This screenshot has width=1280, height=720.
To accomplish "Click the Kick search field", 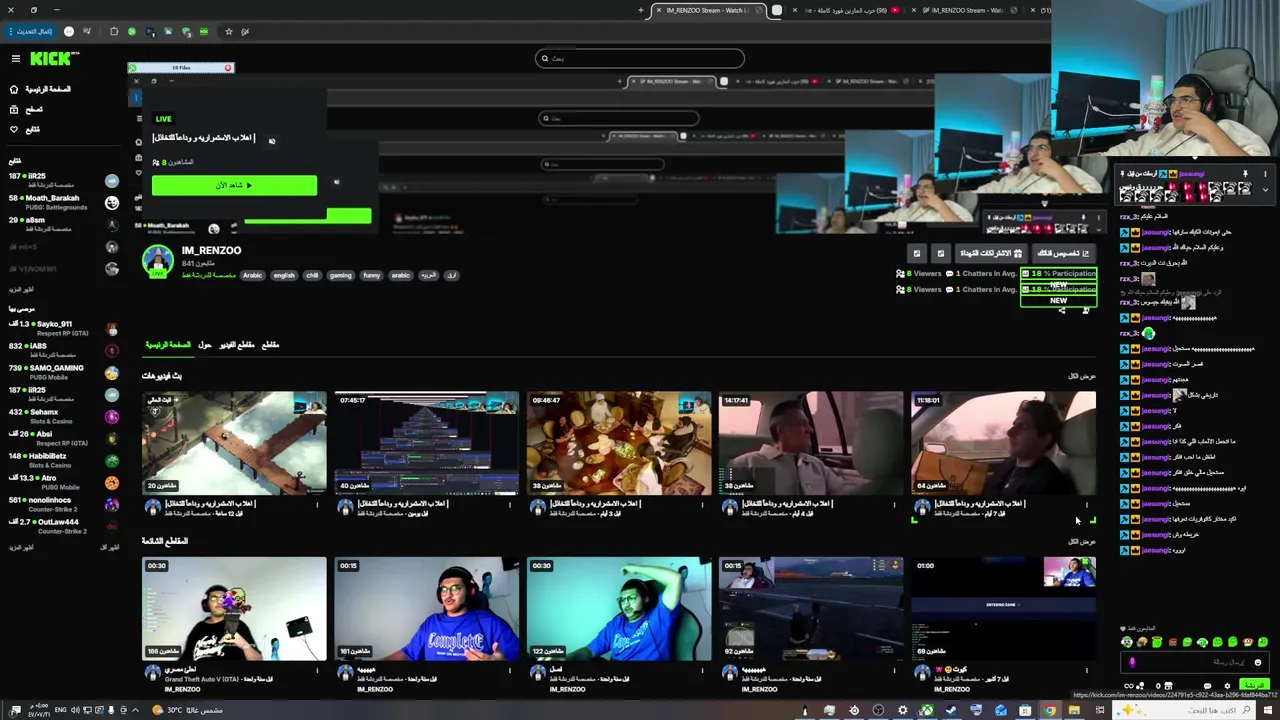I will 640,58.
